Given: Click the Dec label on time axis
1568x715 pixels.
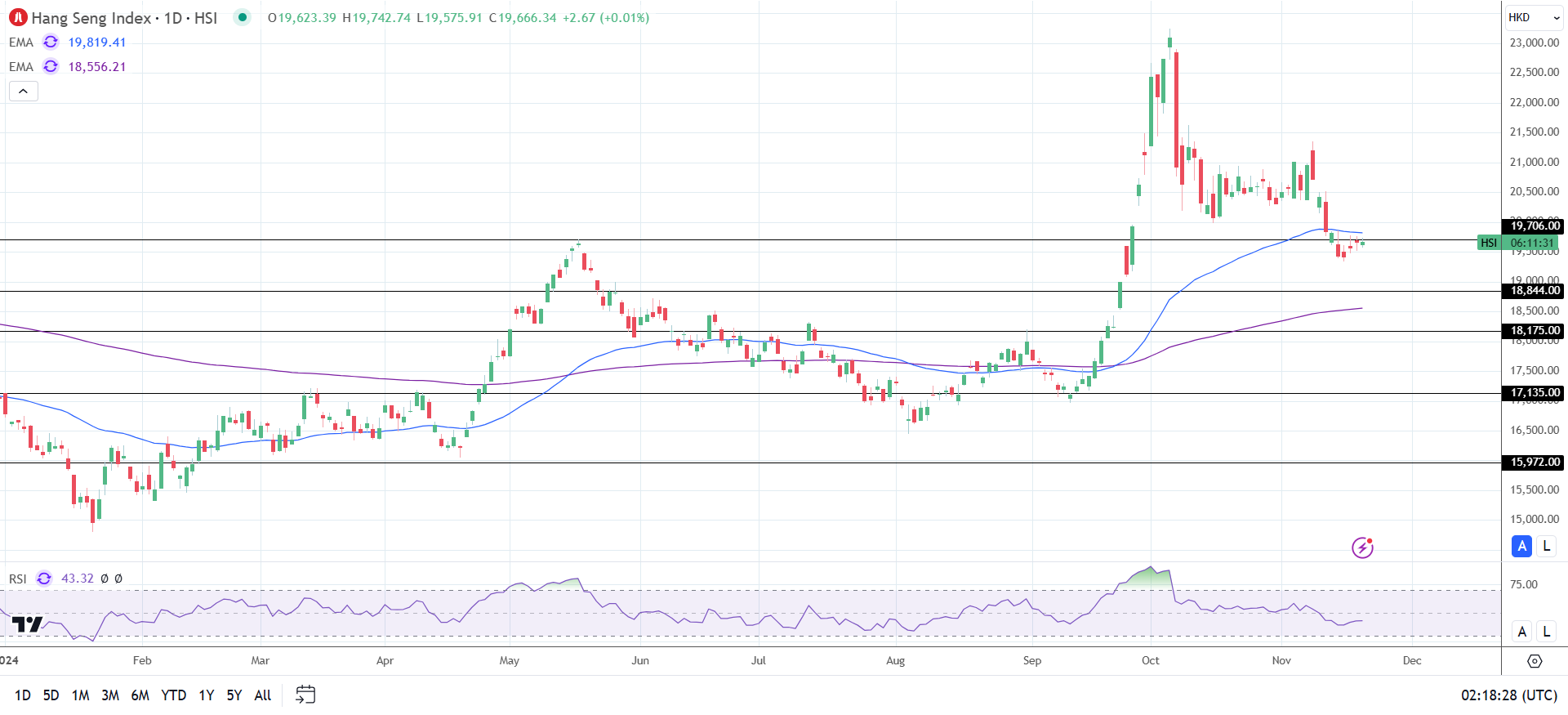Looking at the screenshot, I should pos(1411,660).
